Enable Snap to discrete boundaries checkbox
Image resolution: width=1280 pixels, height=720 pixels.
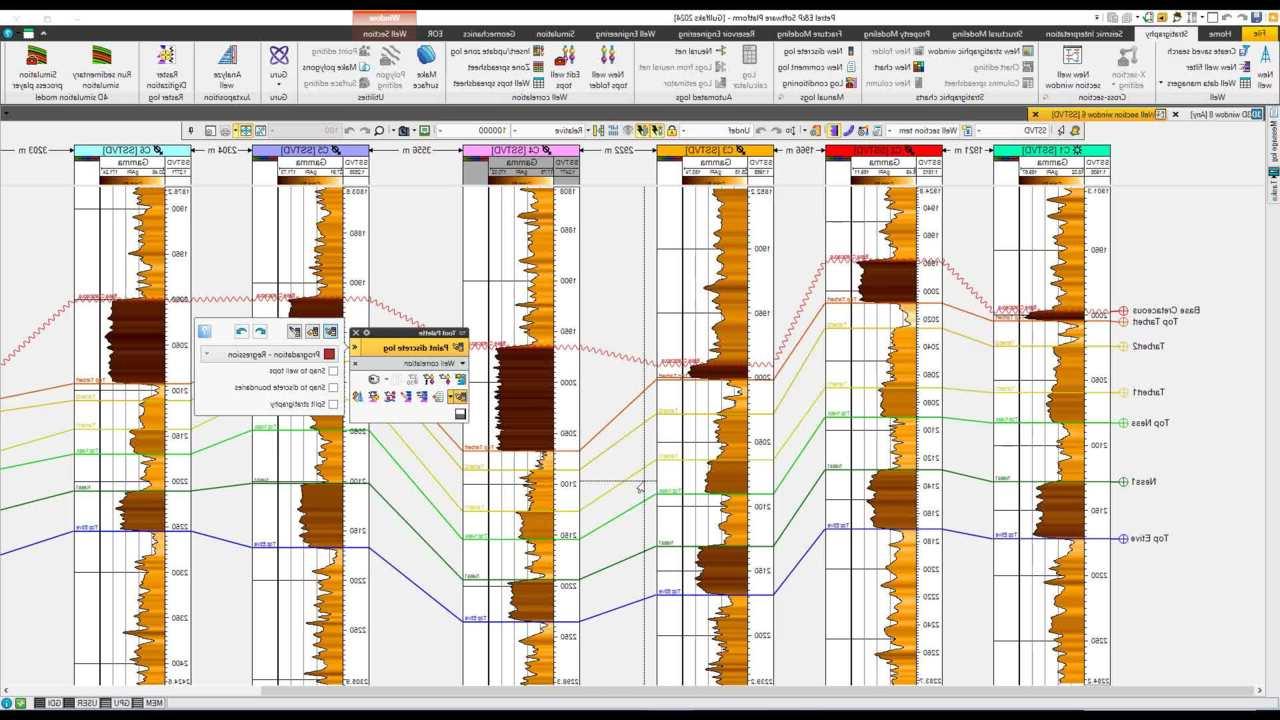(x=333, y=387)
